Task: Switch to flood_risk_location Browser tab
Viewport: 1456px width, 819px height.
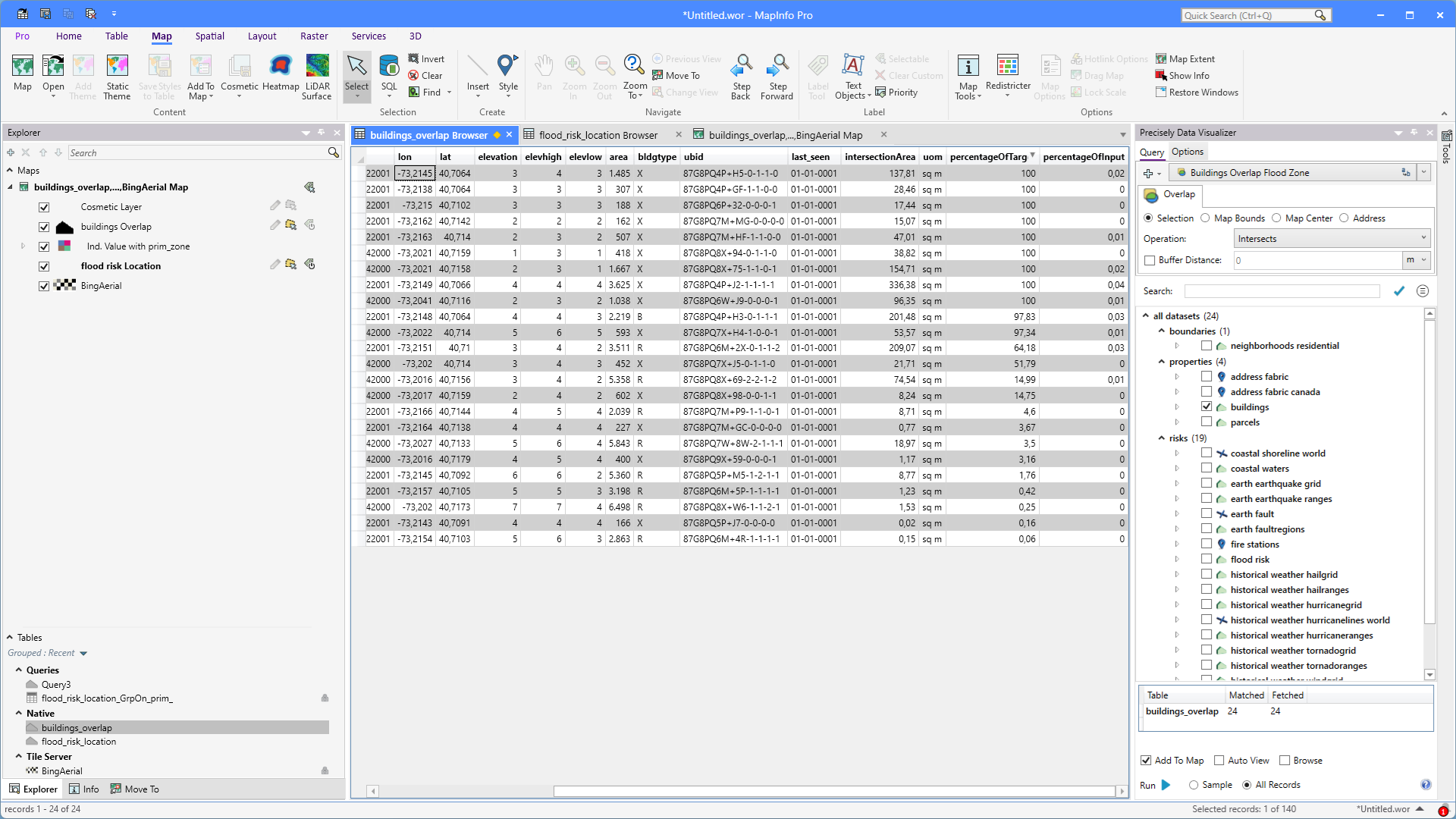Action: 598,135
